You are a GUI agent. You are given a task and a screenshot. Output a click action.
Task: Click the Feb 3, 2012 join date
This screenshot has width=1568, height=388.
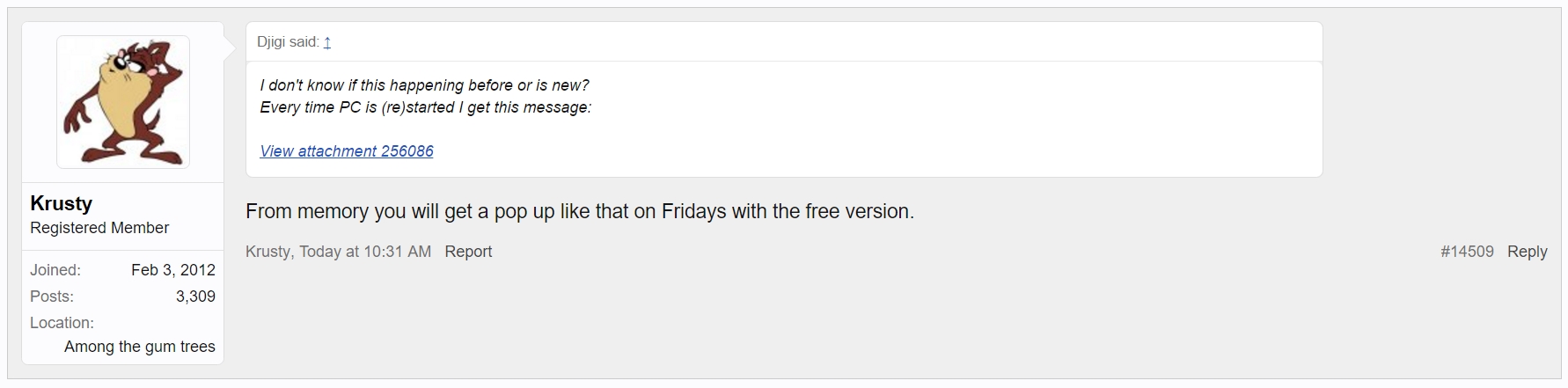pos(173,270)
